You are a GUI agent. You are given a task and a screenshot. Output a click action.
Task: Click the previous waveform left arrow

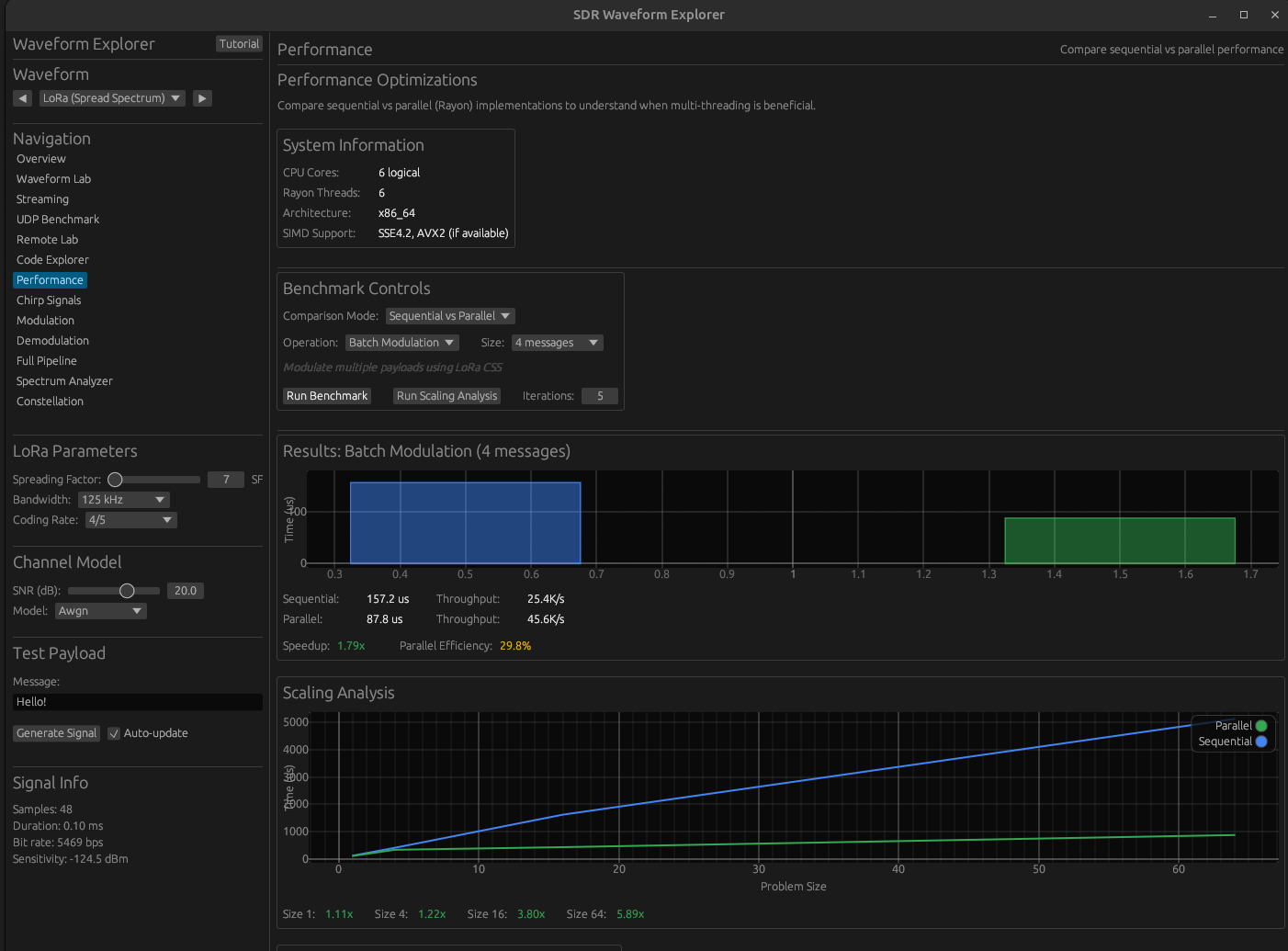(x=23, y=98)
